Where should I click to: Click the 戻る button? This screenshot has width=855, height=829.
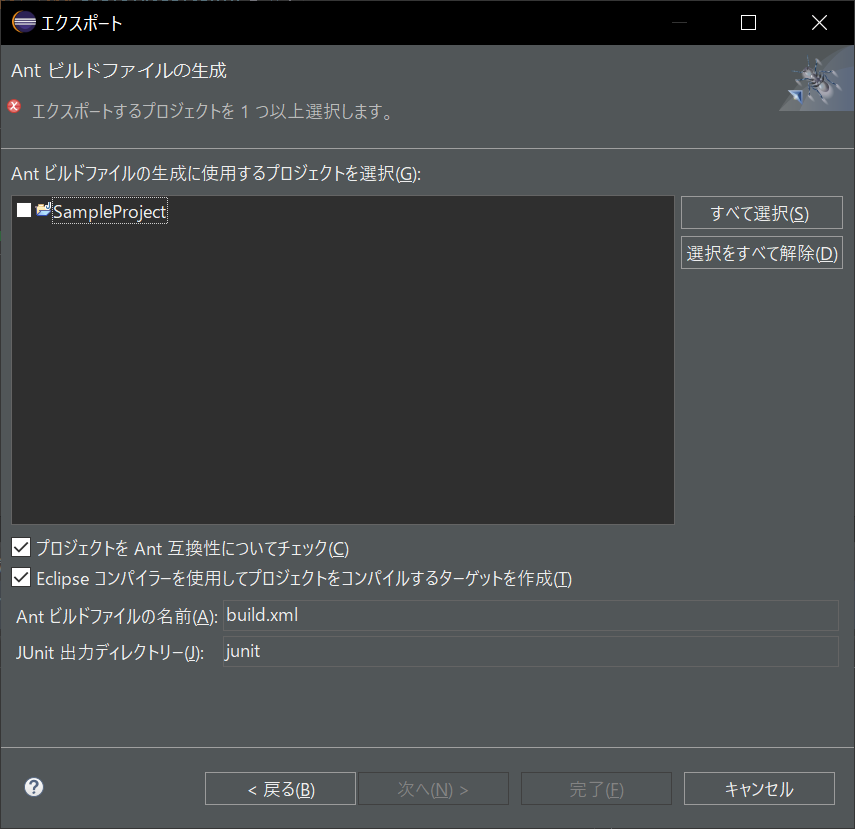(x=279, y=787)
